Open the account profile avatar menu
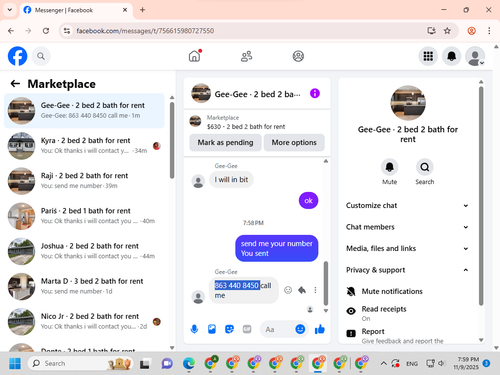Image resolution: width=500 pixels, height=375 pixels. [475, 56]
